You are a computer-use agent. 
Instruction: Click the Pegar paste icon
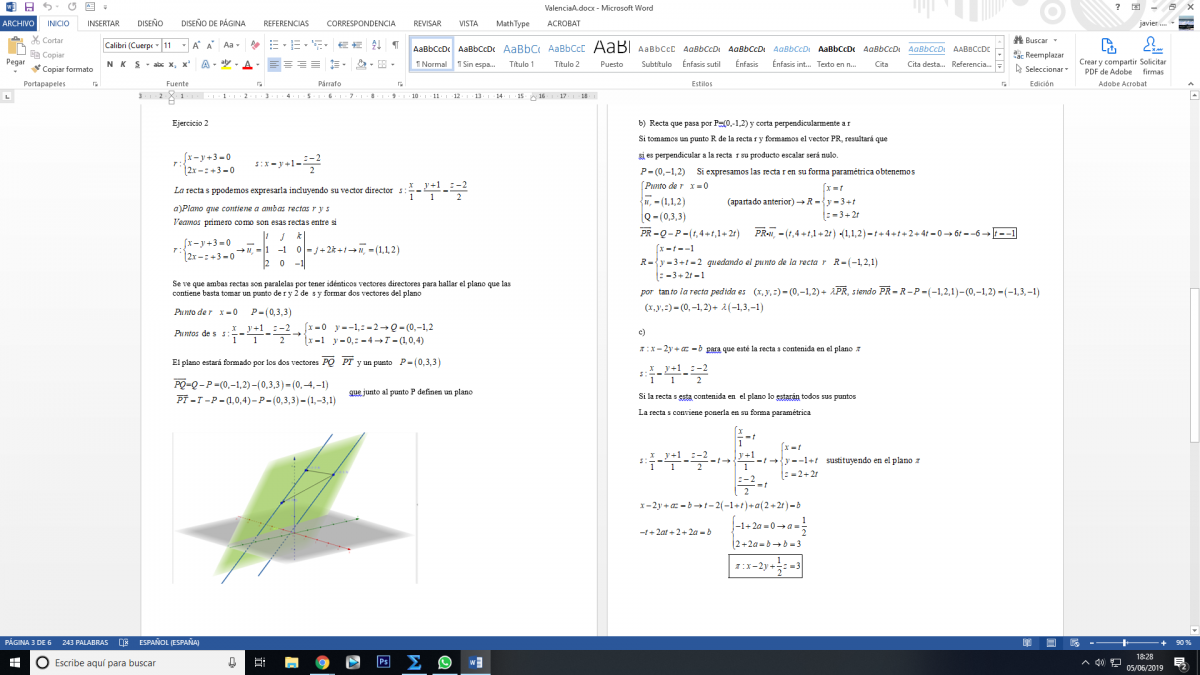15,46
